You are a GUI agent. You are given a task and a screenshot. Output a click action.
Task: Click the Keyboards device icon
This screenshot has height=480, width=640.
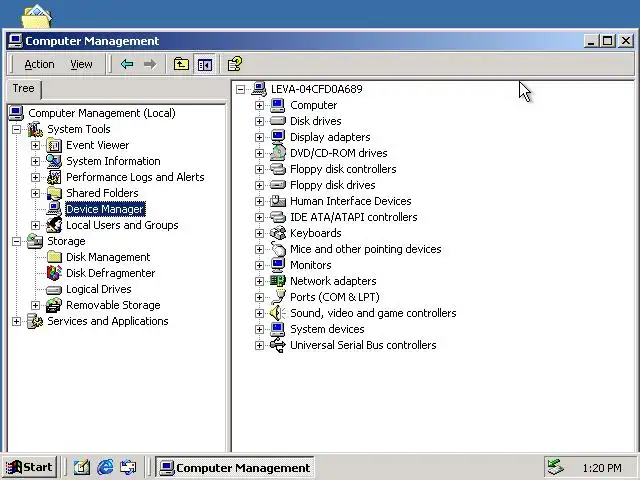click(278, 233)
